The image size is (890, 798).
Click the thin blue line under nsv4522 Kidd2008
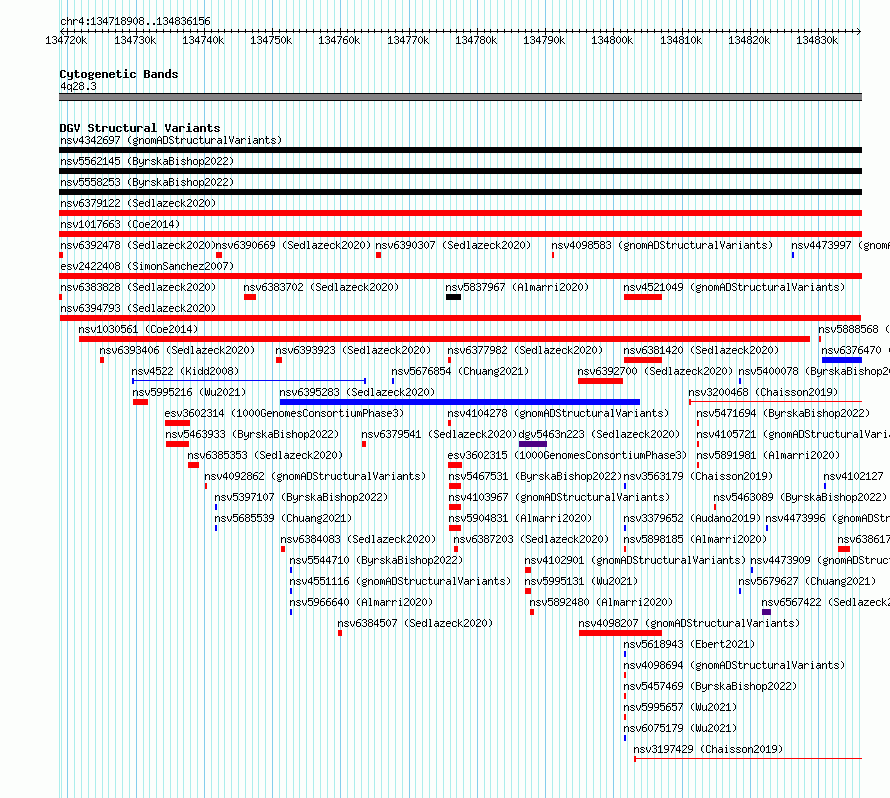point(249,381)
